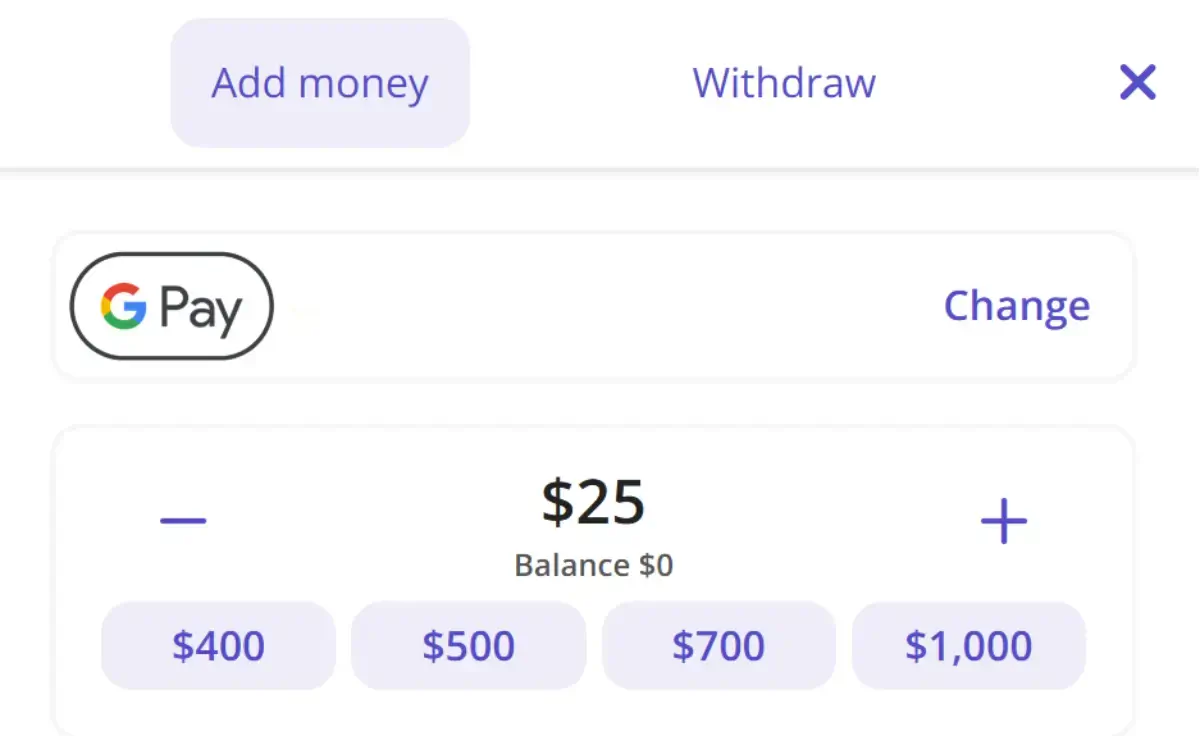Screen dimensions: 1200x736
Task: Increase the deposit using the plus stepper
Action: pos(1004,518)
